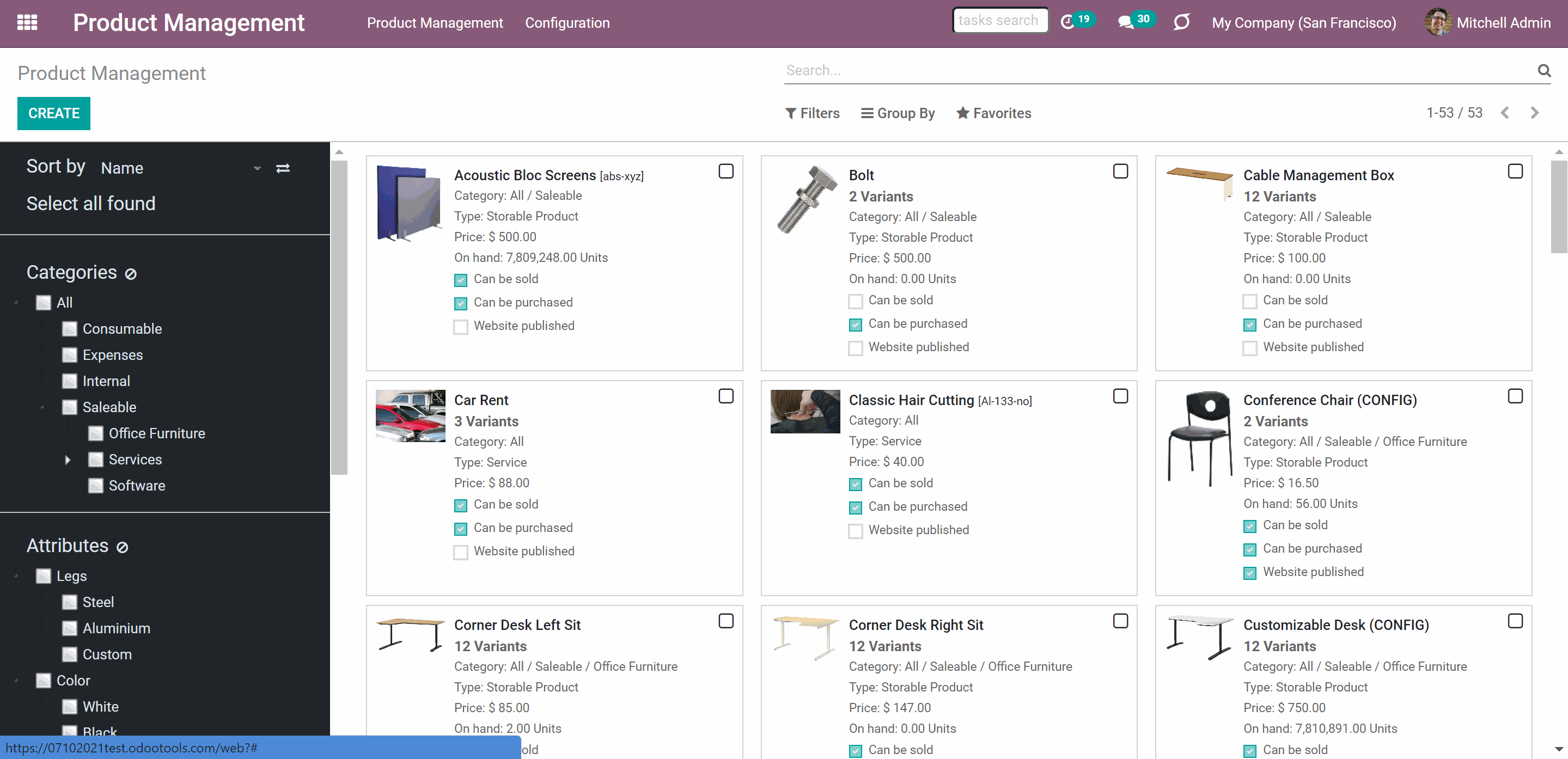This screenshot has height=759, width=1568.
Task: Select the Cable Management Box card checkbox
Action: point(1515,172)
